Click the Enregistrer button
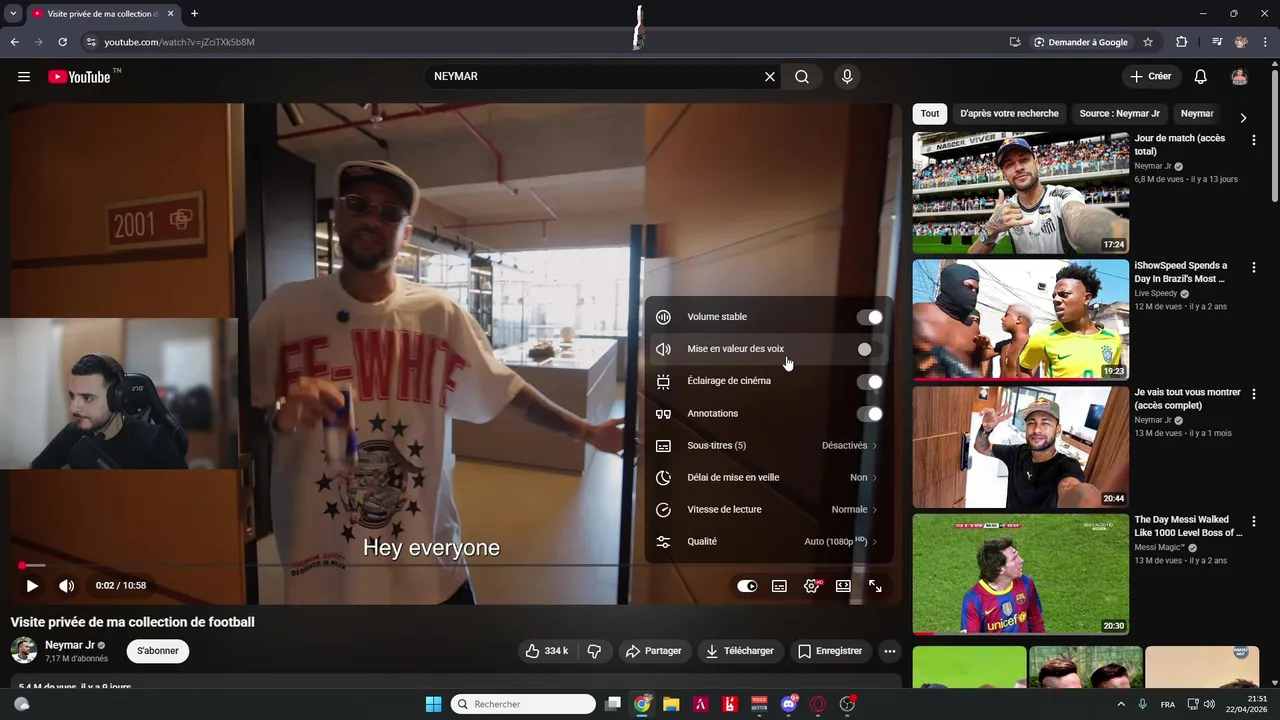Screen dimensions: 1280x720 (x=830, y=651)
